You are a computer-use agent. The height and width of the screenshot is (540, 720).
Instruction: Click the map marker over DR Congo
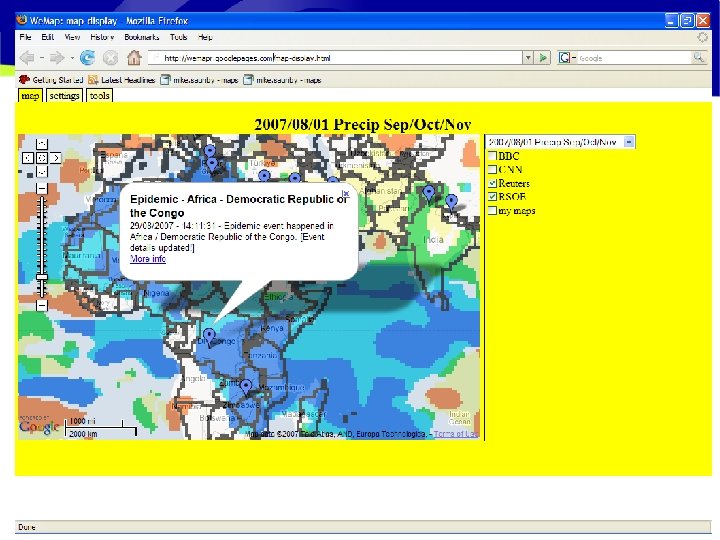pos(209,338)
